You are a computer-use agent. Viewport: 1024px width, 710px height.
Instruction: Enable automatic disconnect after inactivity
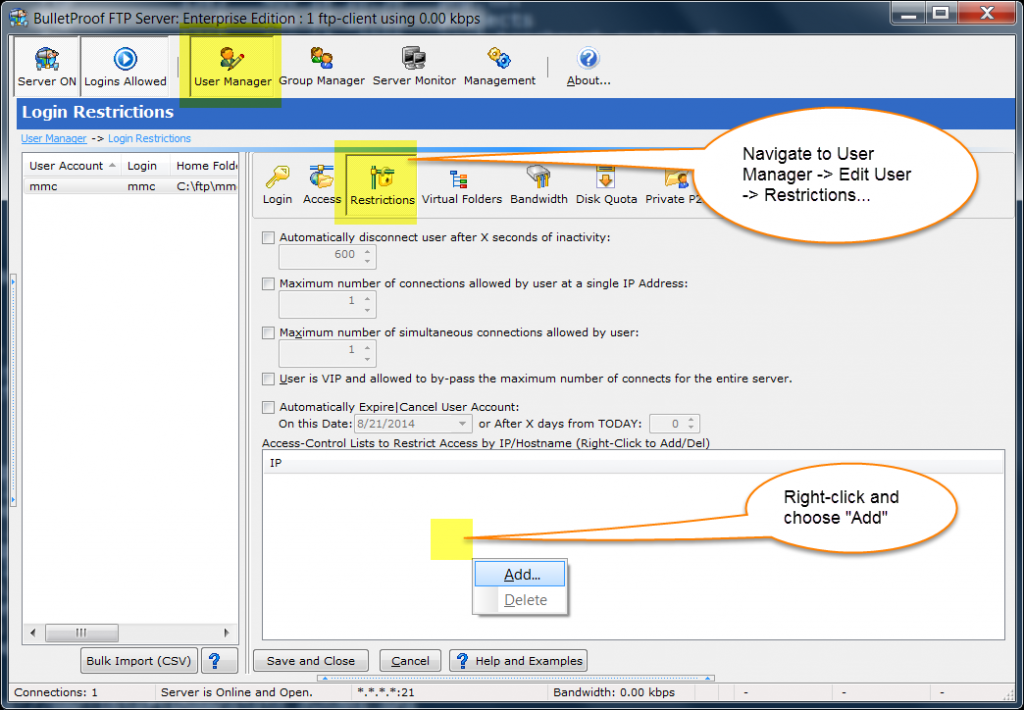coord(267,237)
